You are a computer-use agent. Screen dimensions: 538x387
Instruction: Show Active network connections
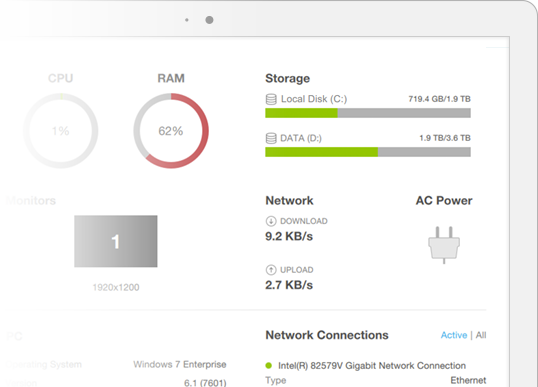[x=454, y=335]
